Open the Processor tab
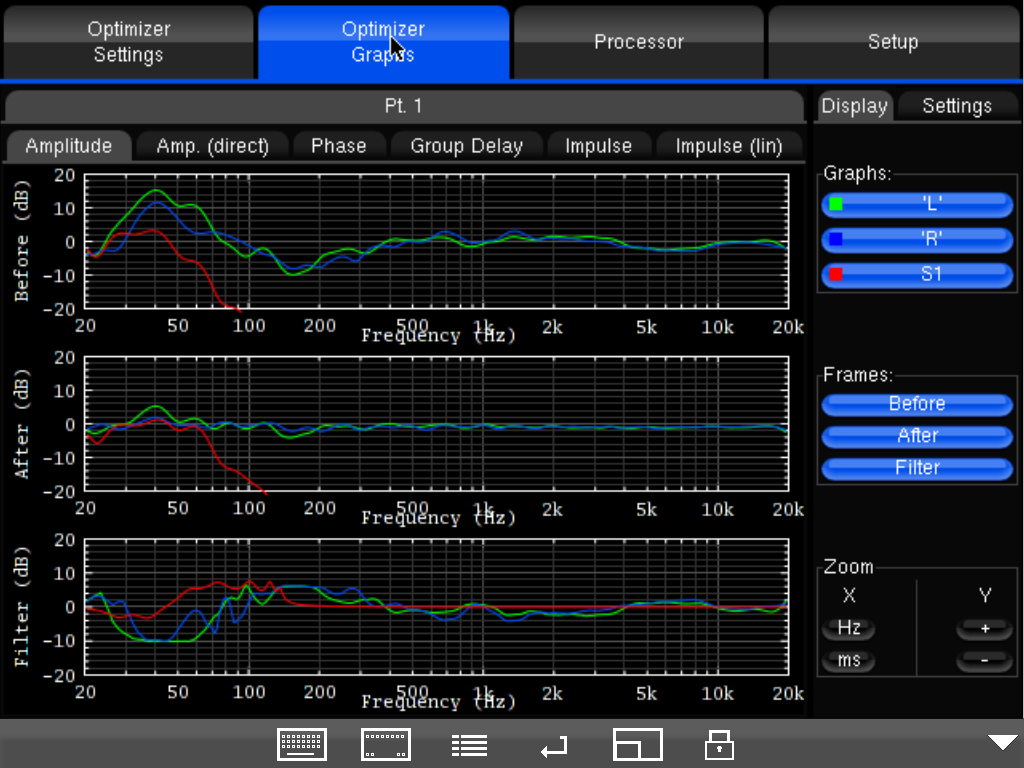This screenshot has width=1024, height=768. click(x=639, y=42)
